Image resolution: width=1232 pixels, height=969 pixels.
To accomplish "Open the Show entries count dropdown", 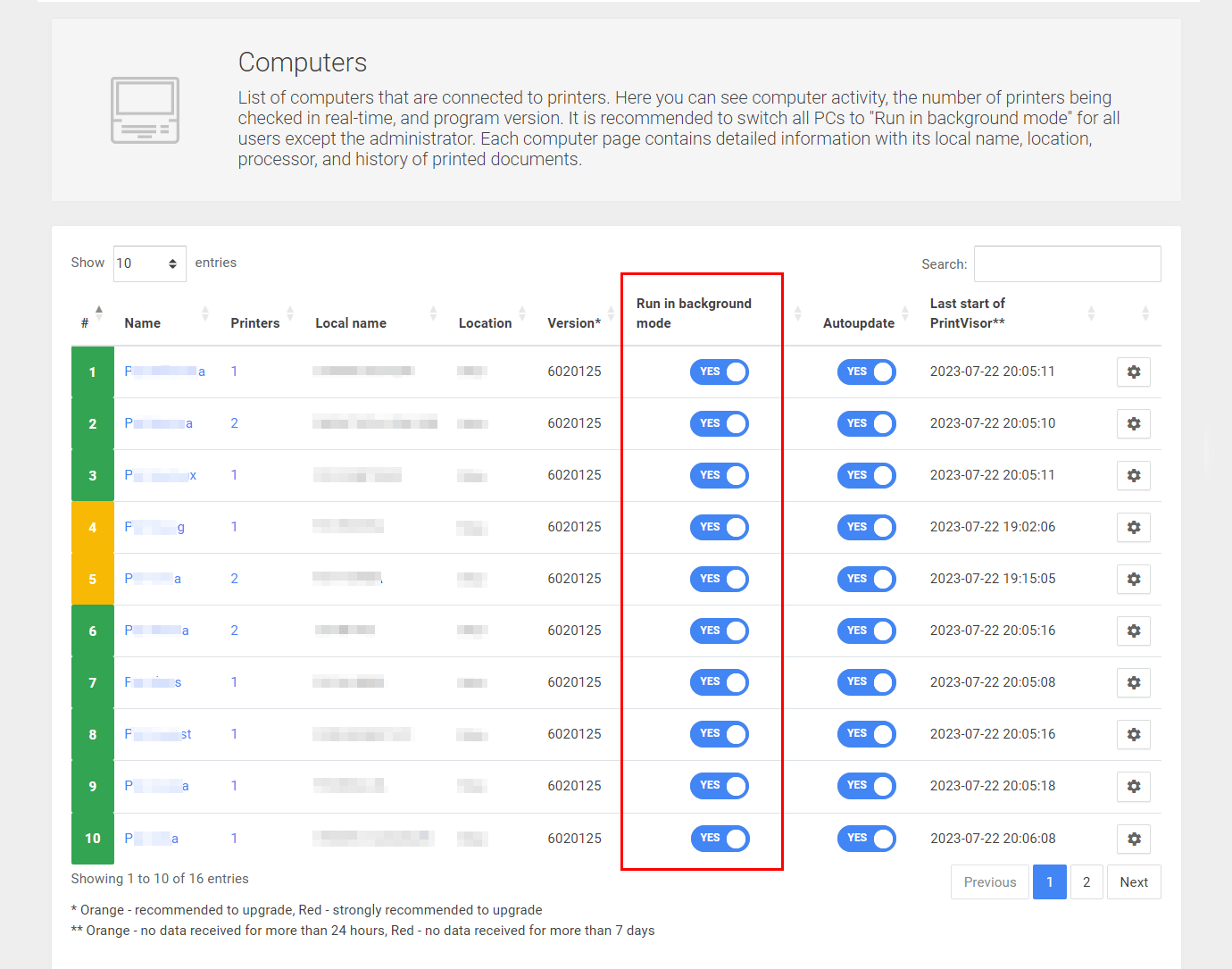I will click(x=149, y=263).
